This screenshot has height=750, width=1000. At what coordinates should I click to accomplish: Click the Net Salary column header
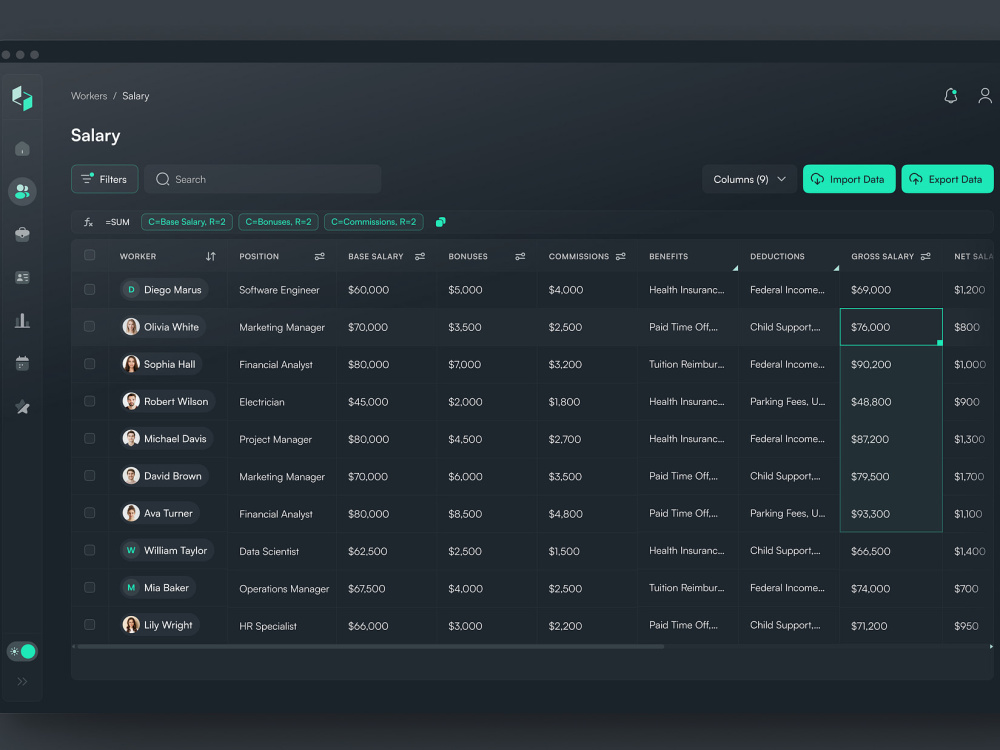pyautogui.click(x=973, y=256)
